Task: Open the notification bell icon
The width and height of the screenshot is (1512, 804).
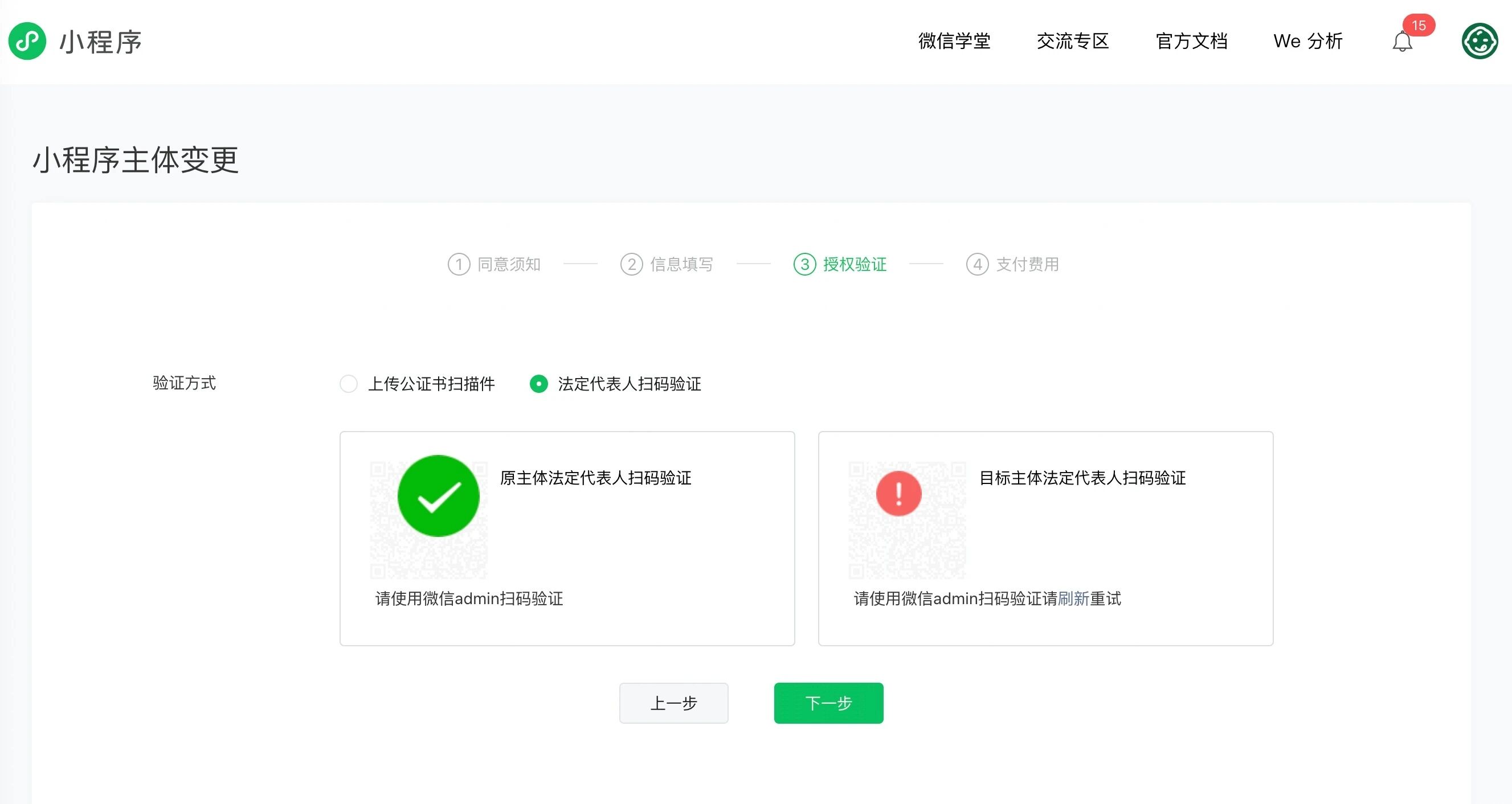Action: (x=1401, y=42)
